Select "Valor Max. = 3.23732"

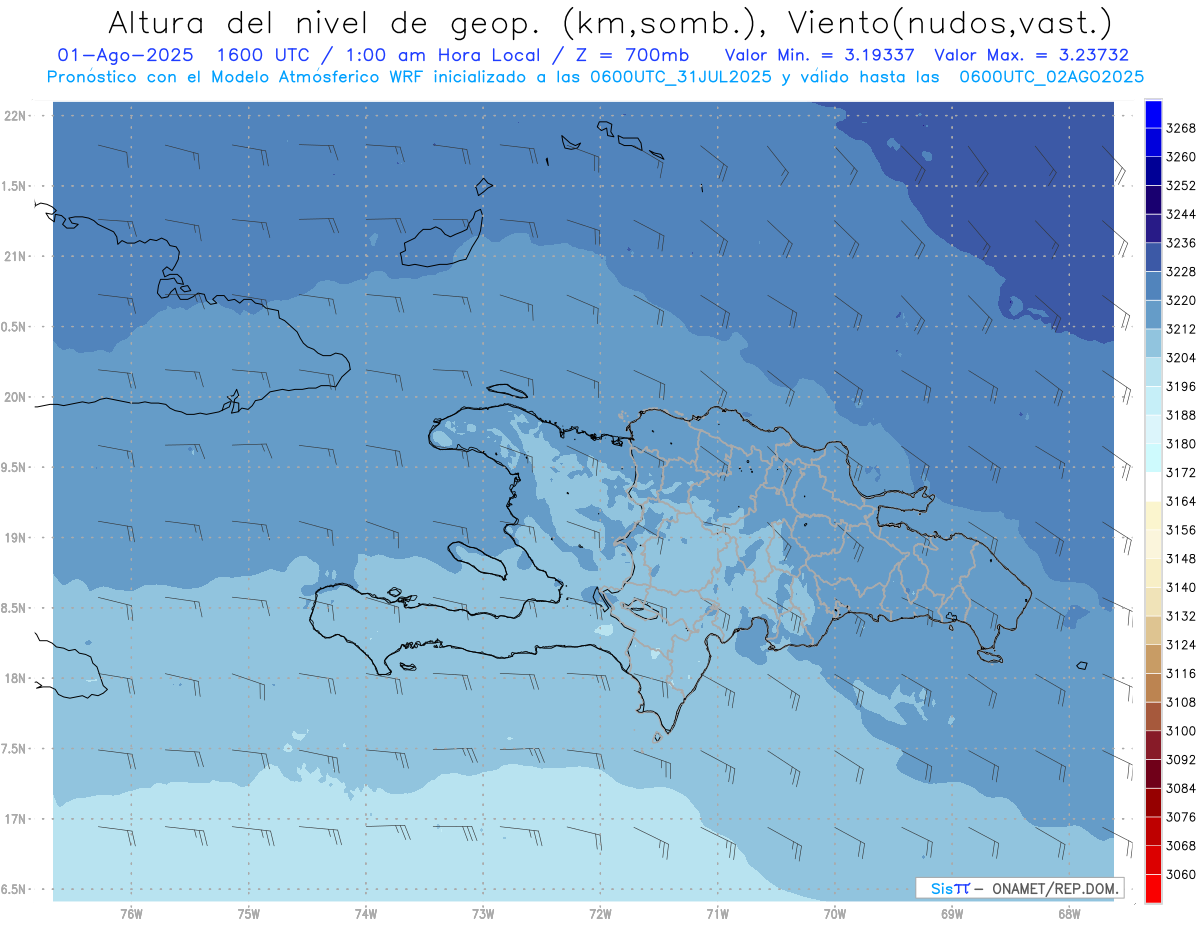[x=1031, y=55]
